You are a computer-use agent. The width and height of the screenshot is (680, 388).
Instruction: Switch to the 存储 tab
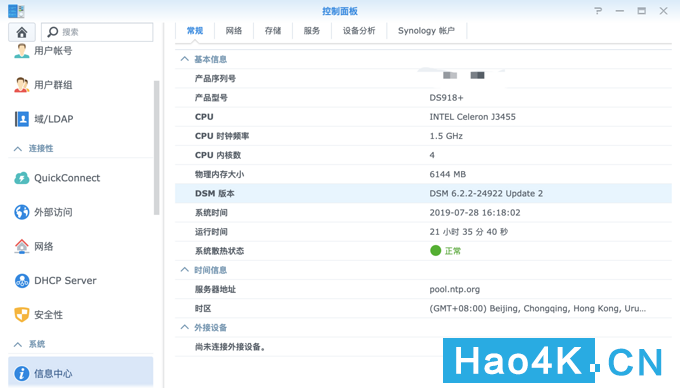[x=273, y=31]
